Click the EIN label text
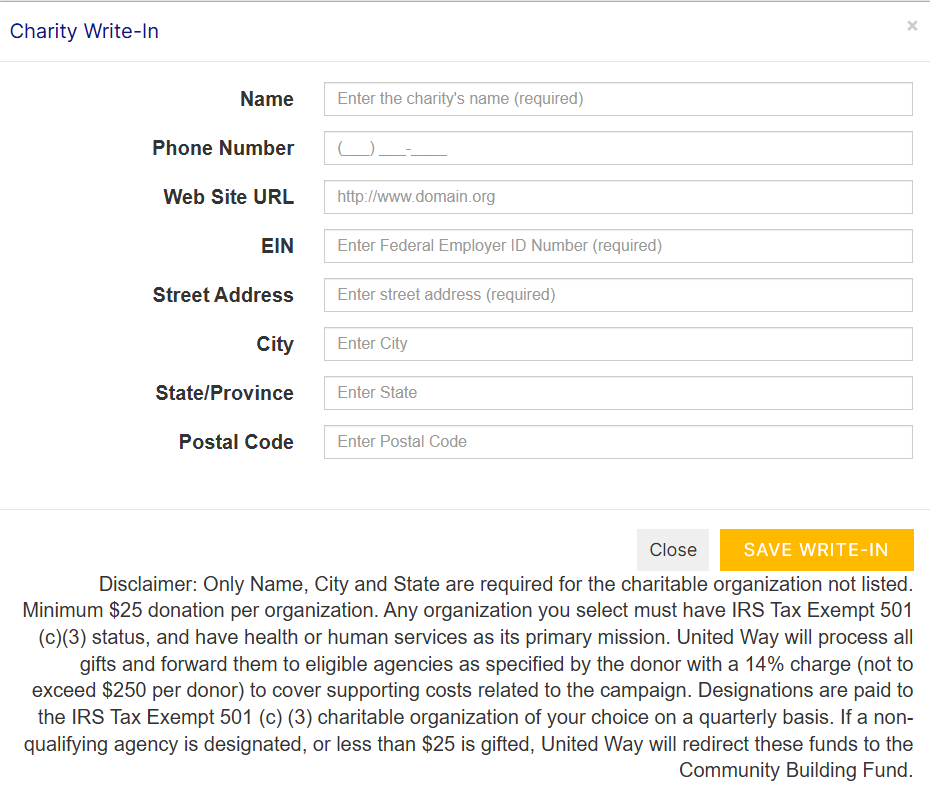 [277, 246]
